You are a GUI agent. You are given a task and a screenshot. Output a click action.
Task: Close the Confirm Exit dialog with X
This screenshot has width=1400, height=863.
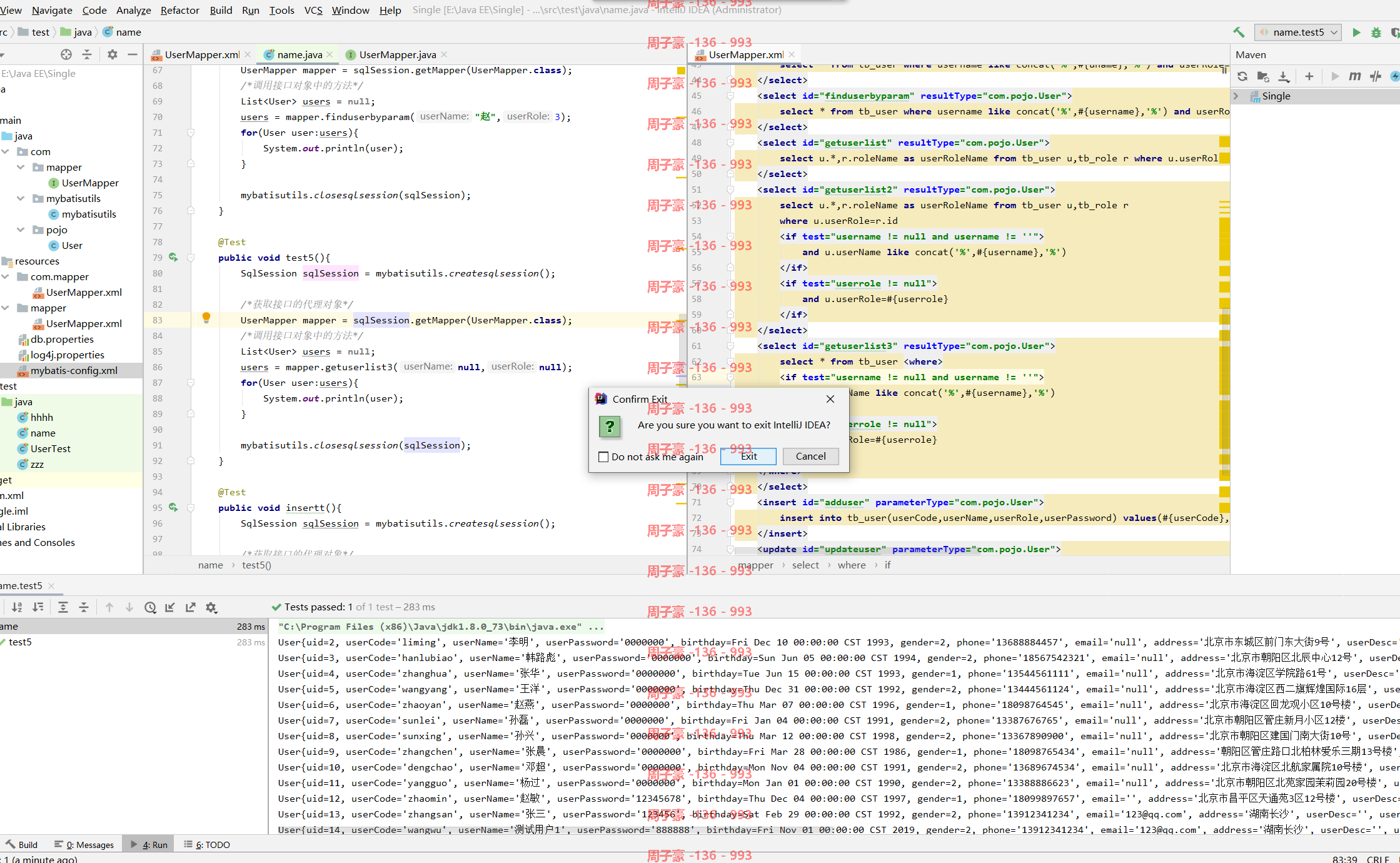click(x=830, y=399)
